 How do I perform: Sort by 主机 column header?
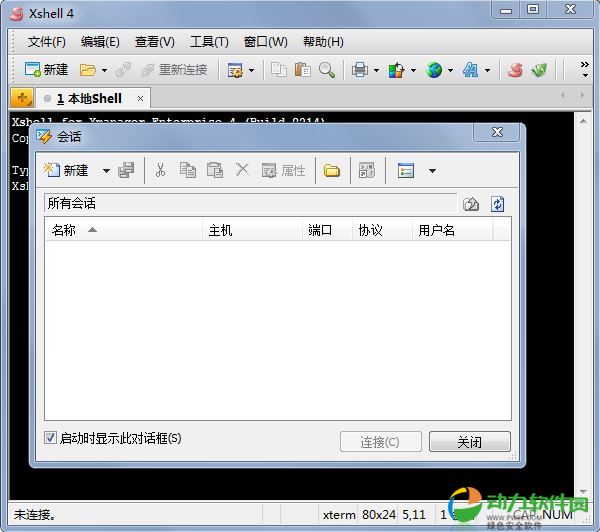pos(253,230)
